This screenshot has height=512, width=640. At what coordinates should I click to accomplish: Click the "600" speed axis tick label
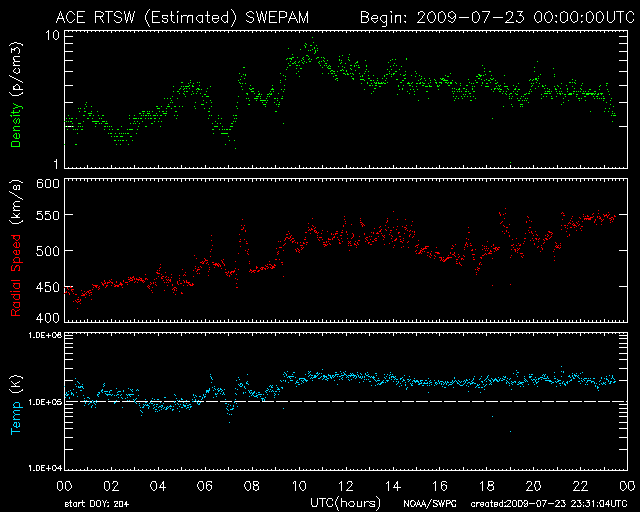47,184
